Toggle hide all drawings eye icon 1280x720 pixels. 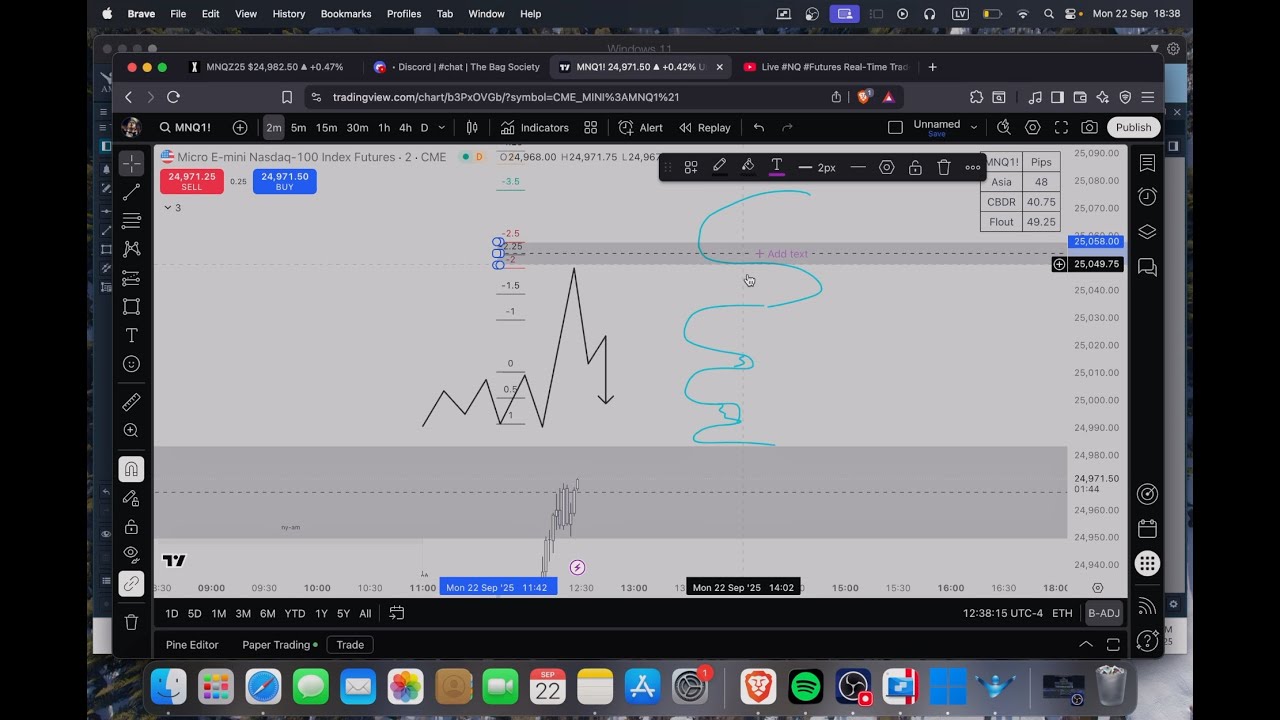[131, 554]
